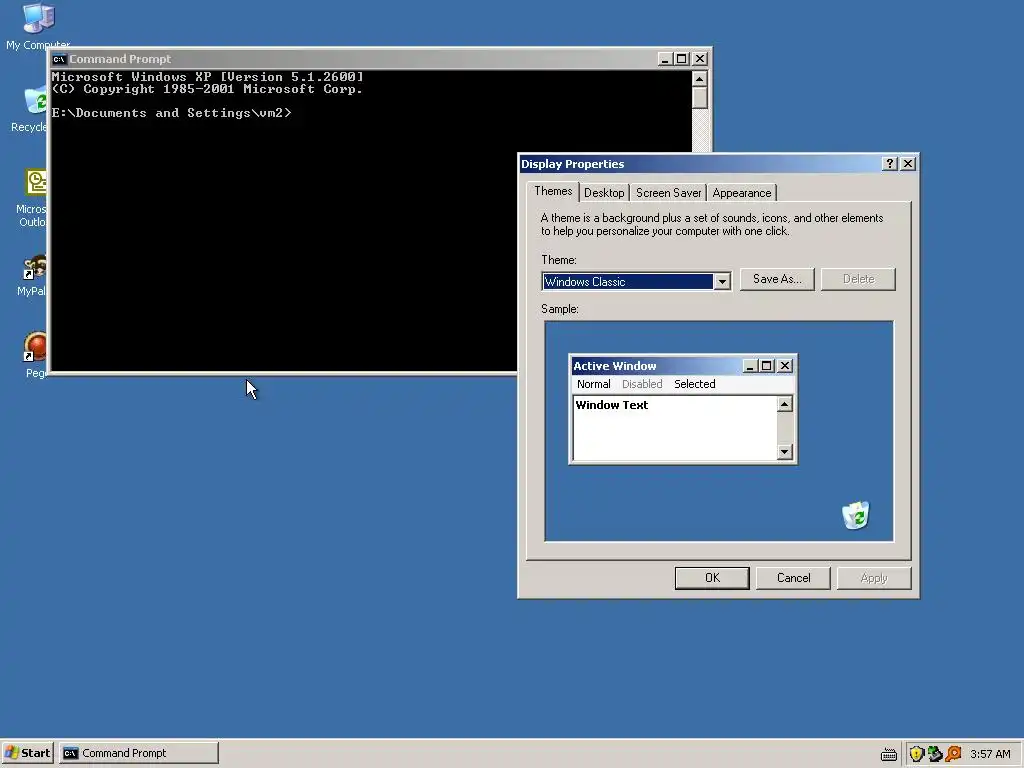Click the Command Prompt taskbar button
The height and width of the screenshot is (768, 1024).
pos(138,753)
